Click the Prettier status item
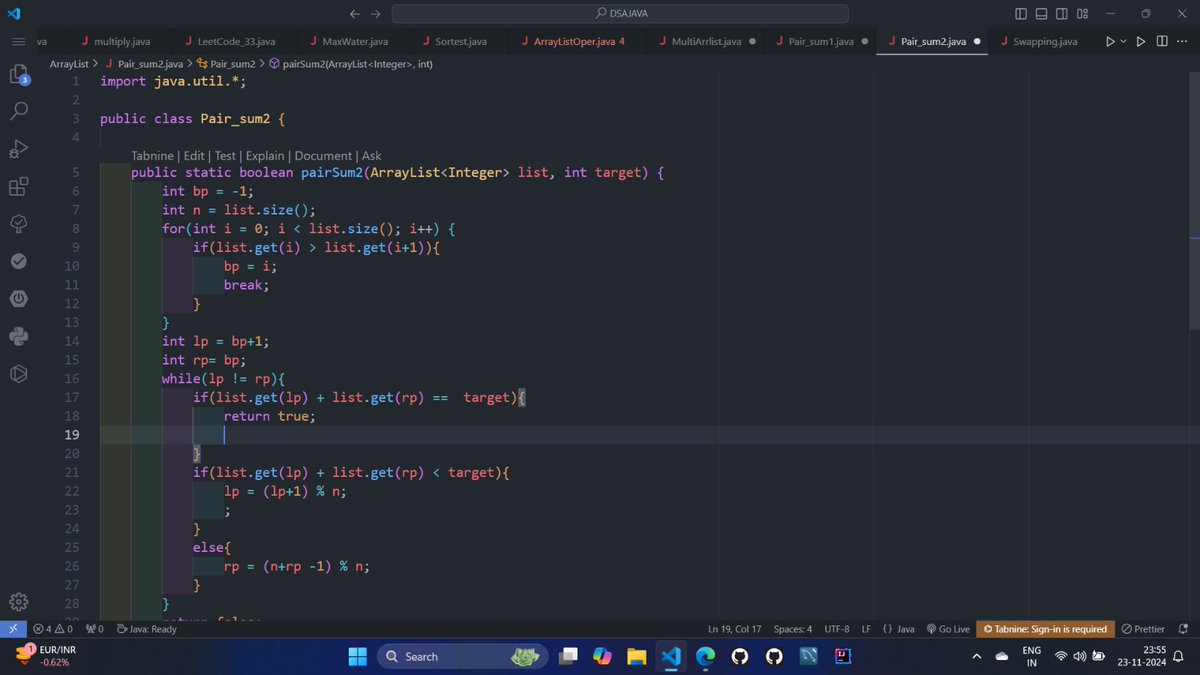This screenshot has width=1200, height=675. [1143, 629]
